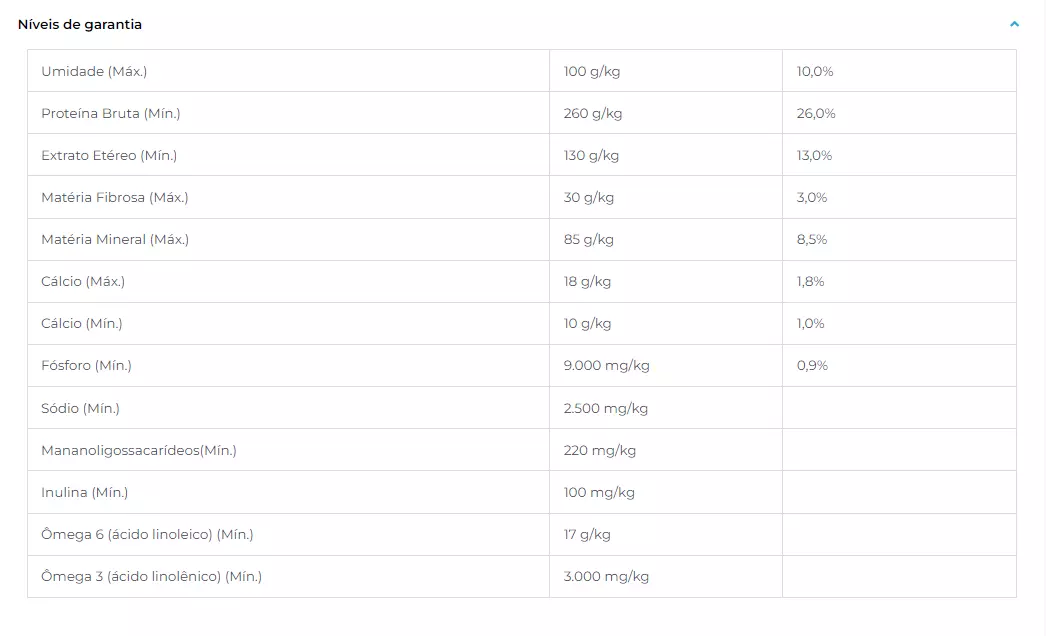Select the Mananoligossacarídeos(Mín.) cell
Screen dimensions: 1046x636
(x=288, y=450)
